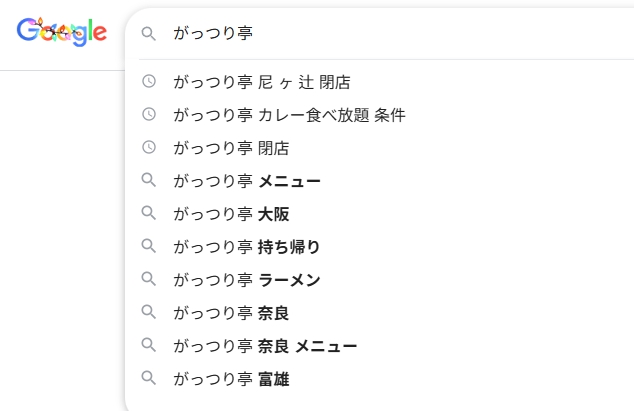Pick the がっつり亭 閉店 history suggestion
The height and width of the screenshot is (411, 634).
(231, 148)
